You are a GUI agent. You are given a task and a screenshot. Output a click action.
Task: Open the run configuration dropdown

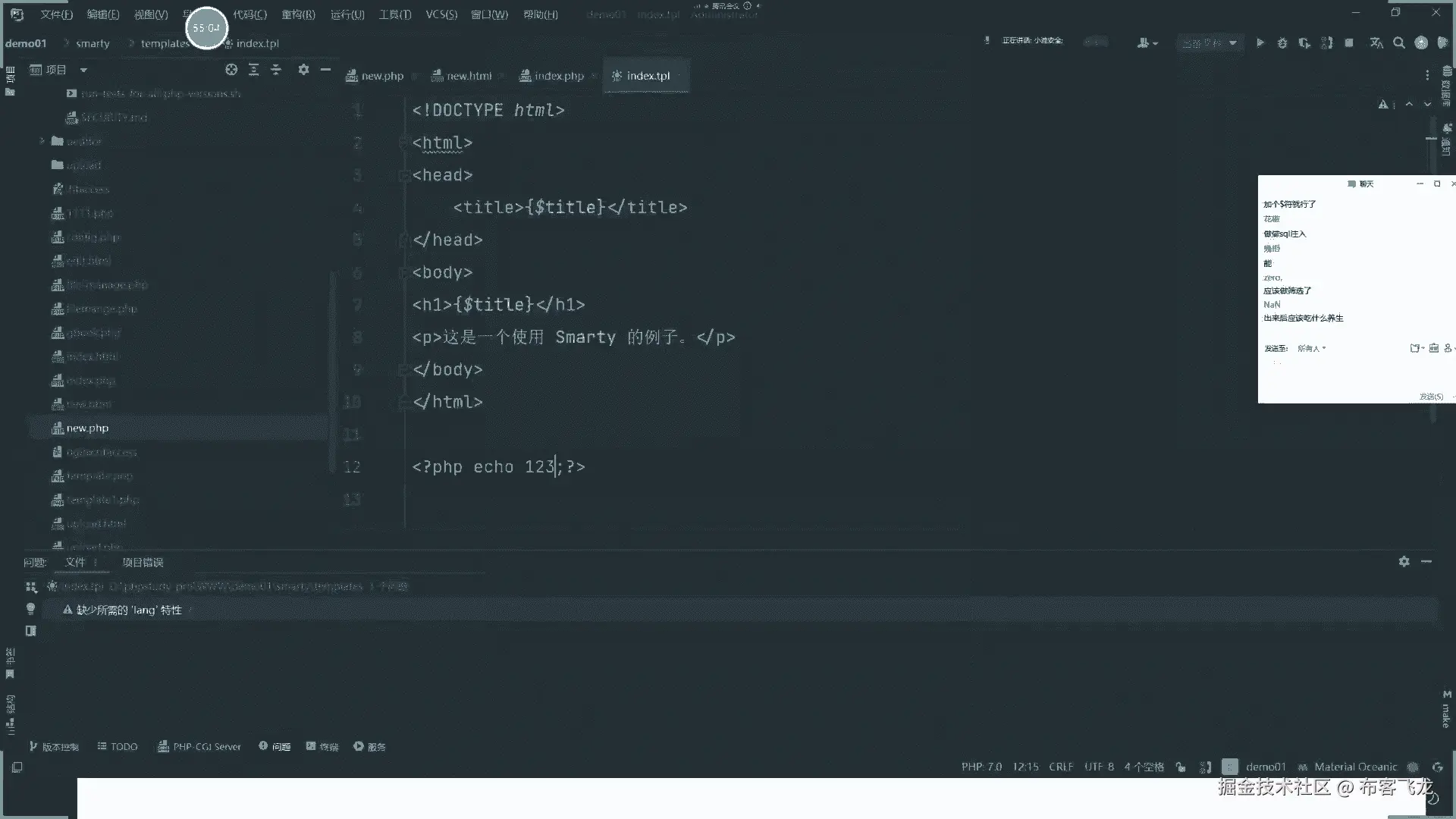pos(1209,43)
